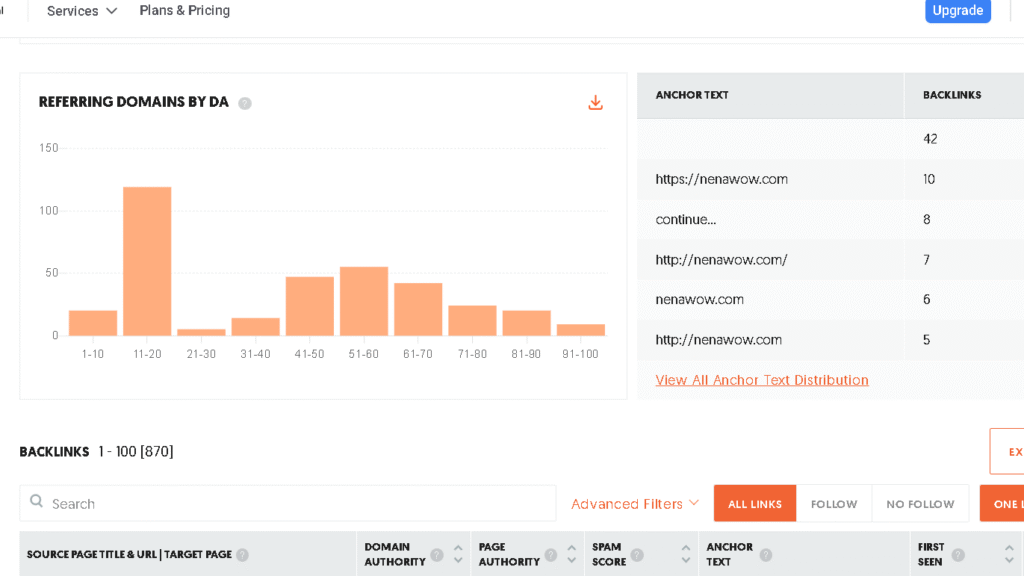The image size is (1024, 576).
Task: Open the Plans & Pricing menu
Action: point(184,11)
